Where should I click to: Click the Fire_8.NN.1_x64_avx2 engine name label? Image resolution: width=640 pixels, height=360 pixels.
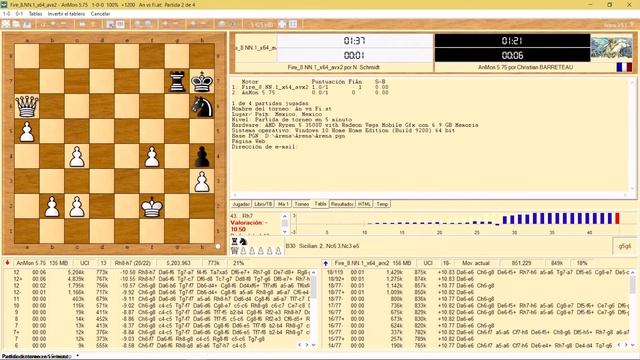click(362, 263)
